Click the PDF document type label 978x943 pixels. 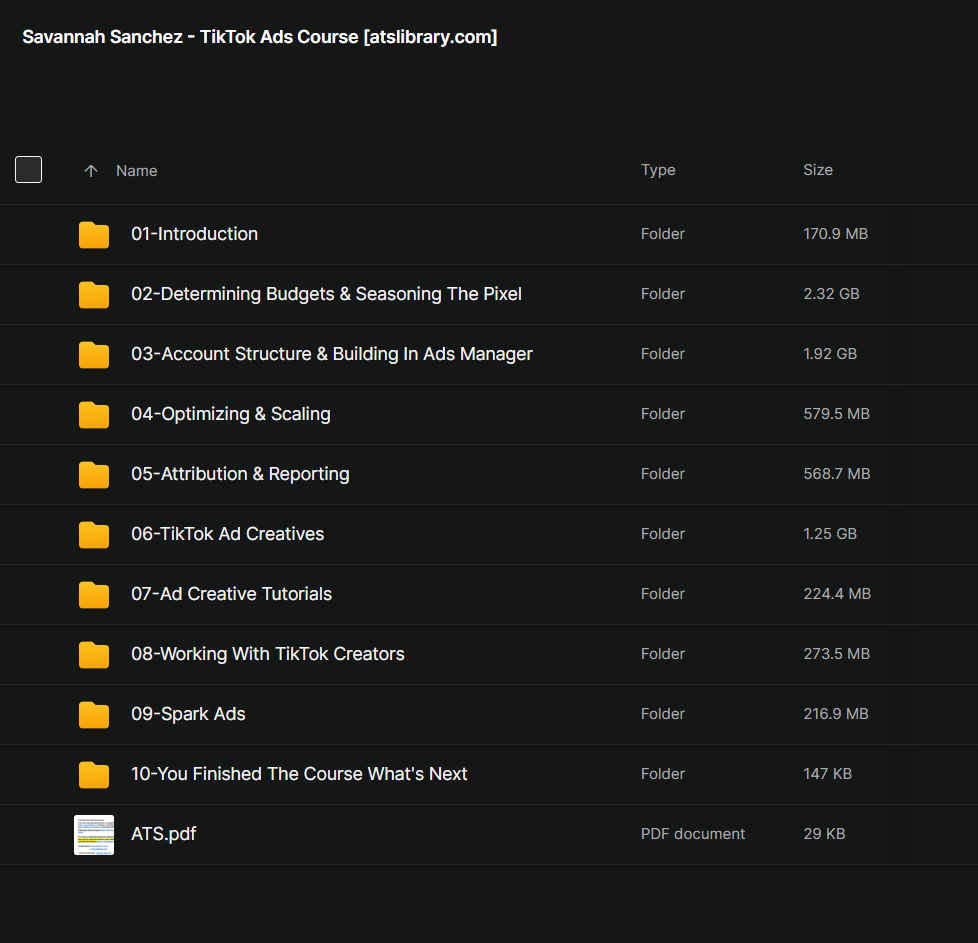point(693,834)
